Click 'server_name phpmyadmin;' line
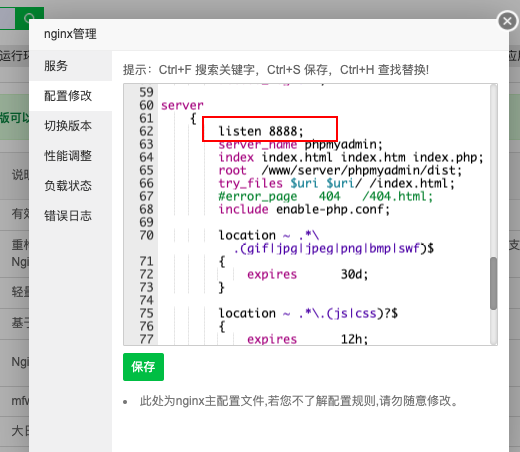This screenshot has height=452, width=520. [x=300, y=145]
